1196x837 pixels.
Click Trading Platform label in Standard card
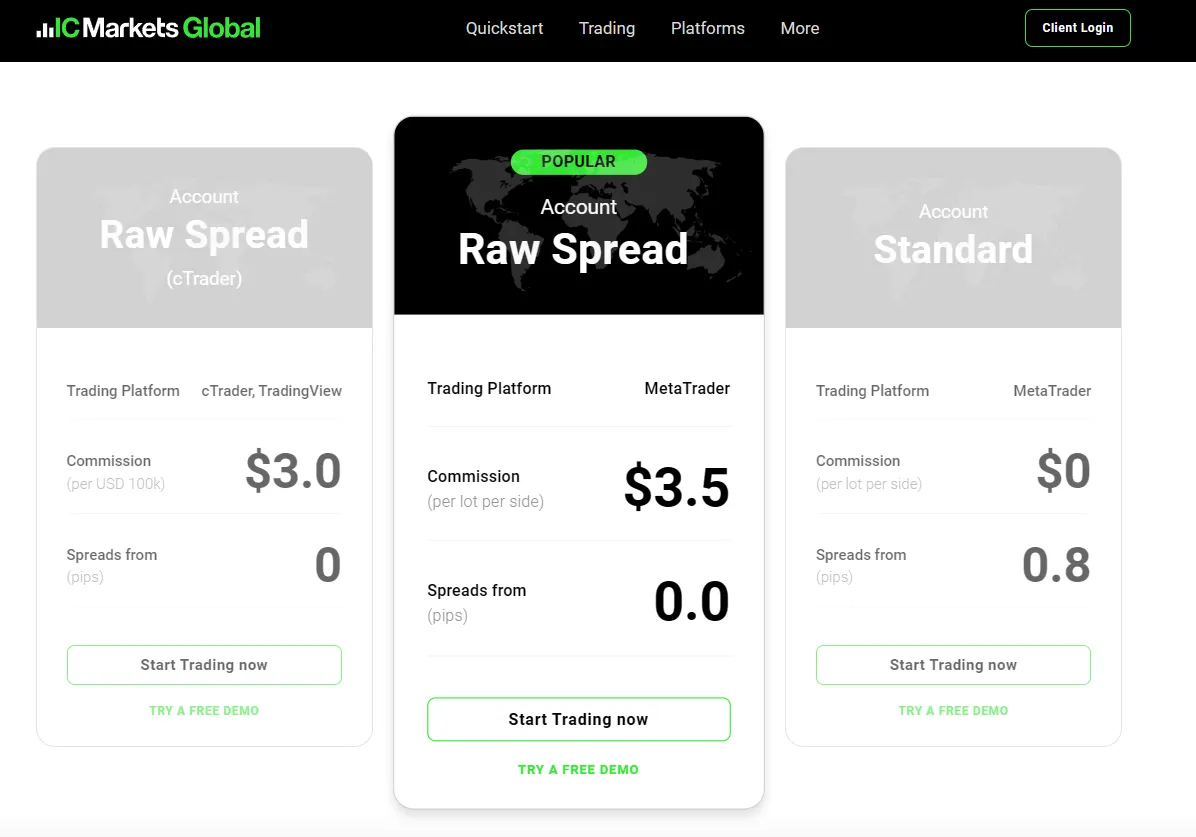(x=873, y=391)
